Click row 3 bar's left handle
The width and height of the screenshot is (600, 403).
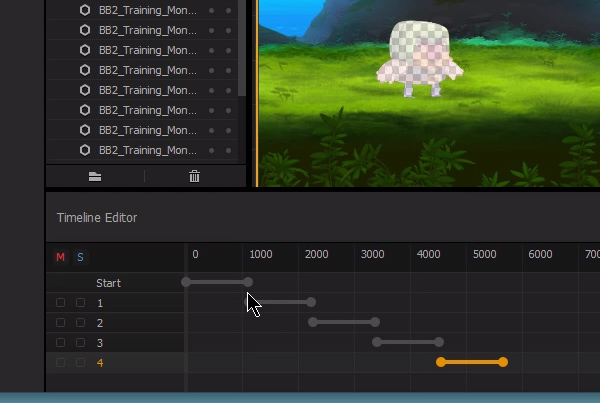tap(377, 342)
